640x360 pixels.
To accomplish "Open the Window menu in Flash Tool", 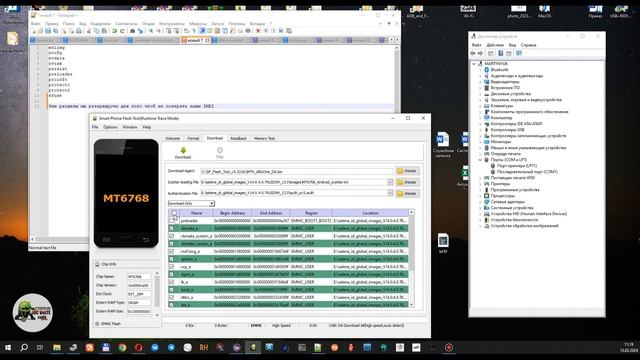I will [x=130, y=127].
